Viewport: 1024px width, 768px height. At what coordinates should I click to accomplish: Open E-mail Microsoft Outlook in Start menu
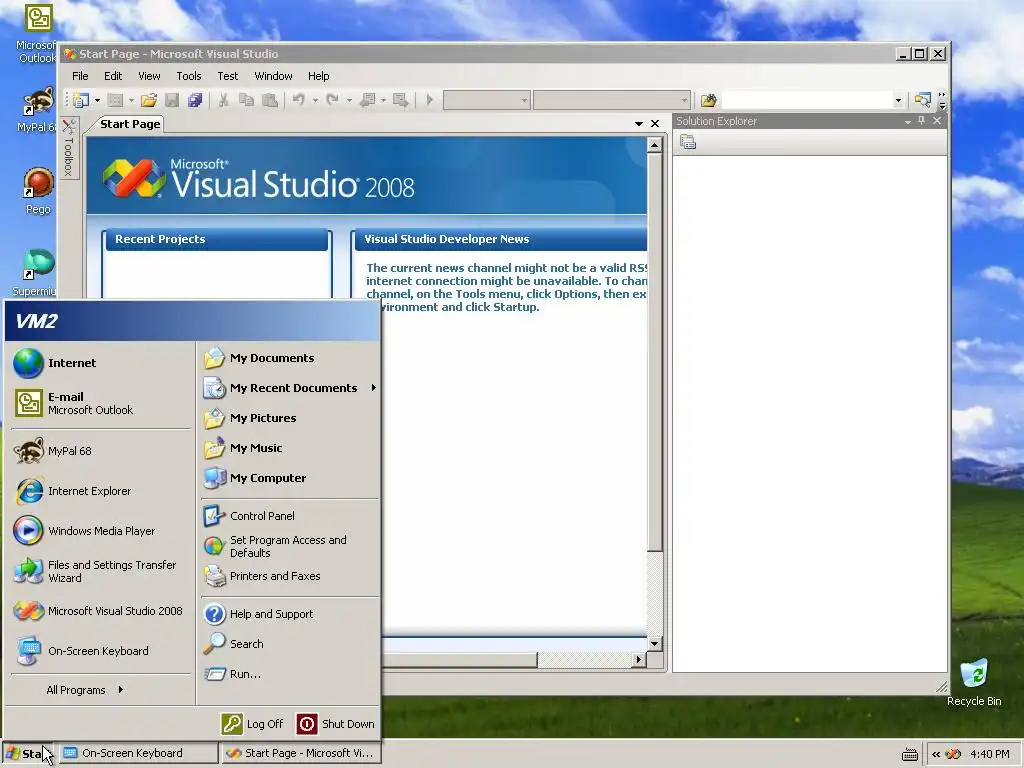[101, 403]
